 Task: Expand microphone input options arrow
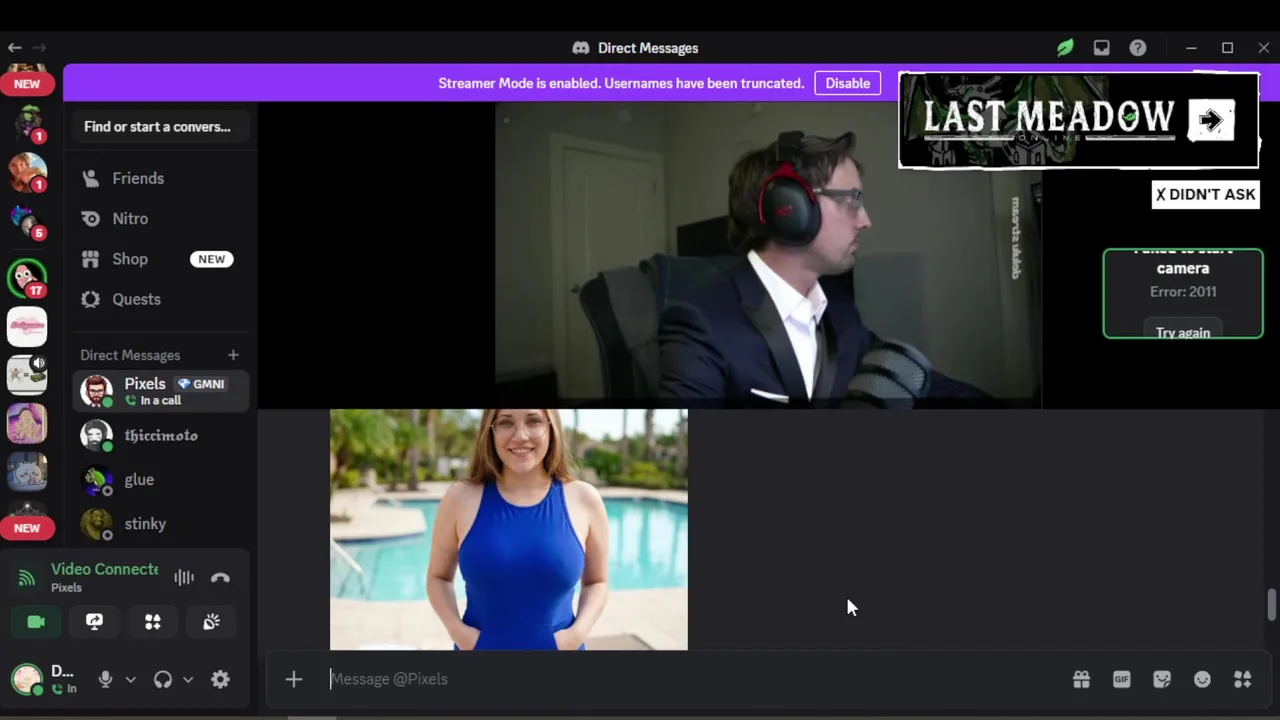(130, 679)
